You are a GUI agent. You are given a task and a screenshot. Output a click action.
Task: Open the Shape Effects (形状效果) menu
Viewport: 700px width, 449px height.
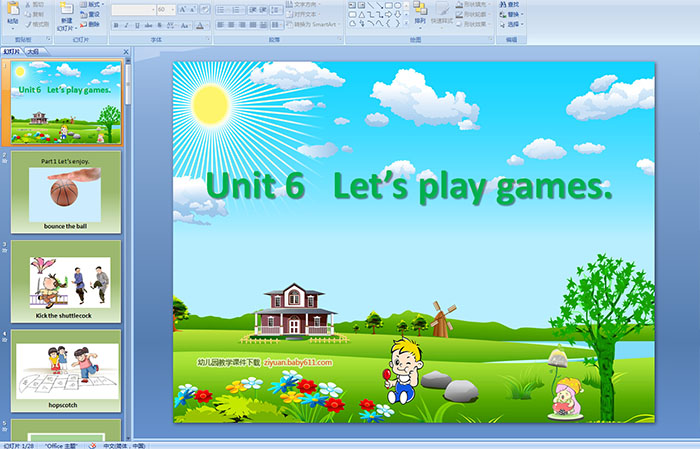coord(472,24)
